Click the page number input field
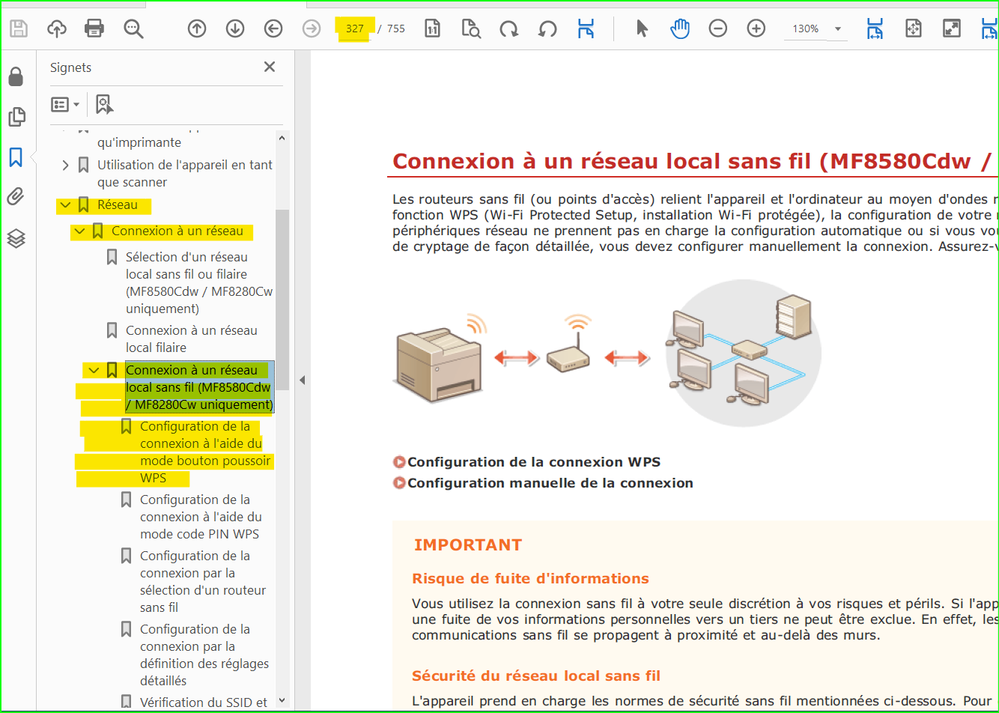This screenshot has width=999, height=713. [354, 29]
